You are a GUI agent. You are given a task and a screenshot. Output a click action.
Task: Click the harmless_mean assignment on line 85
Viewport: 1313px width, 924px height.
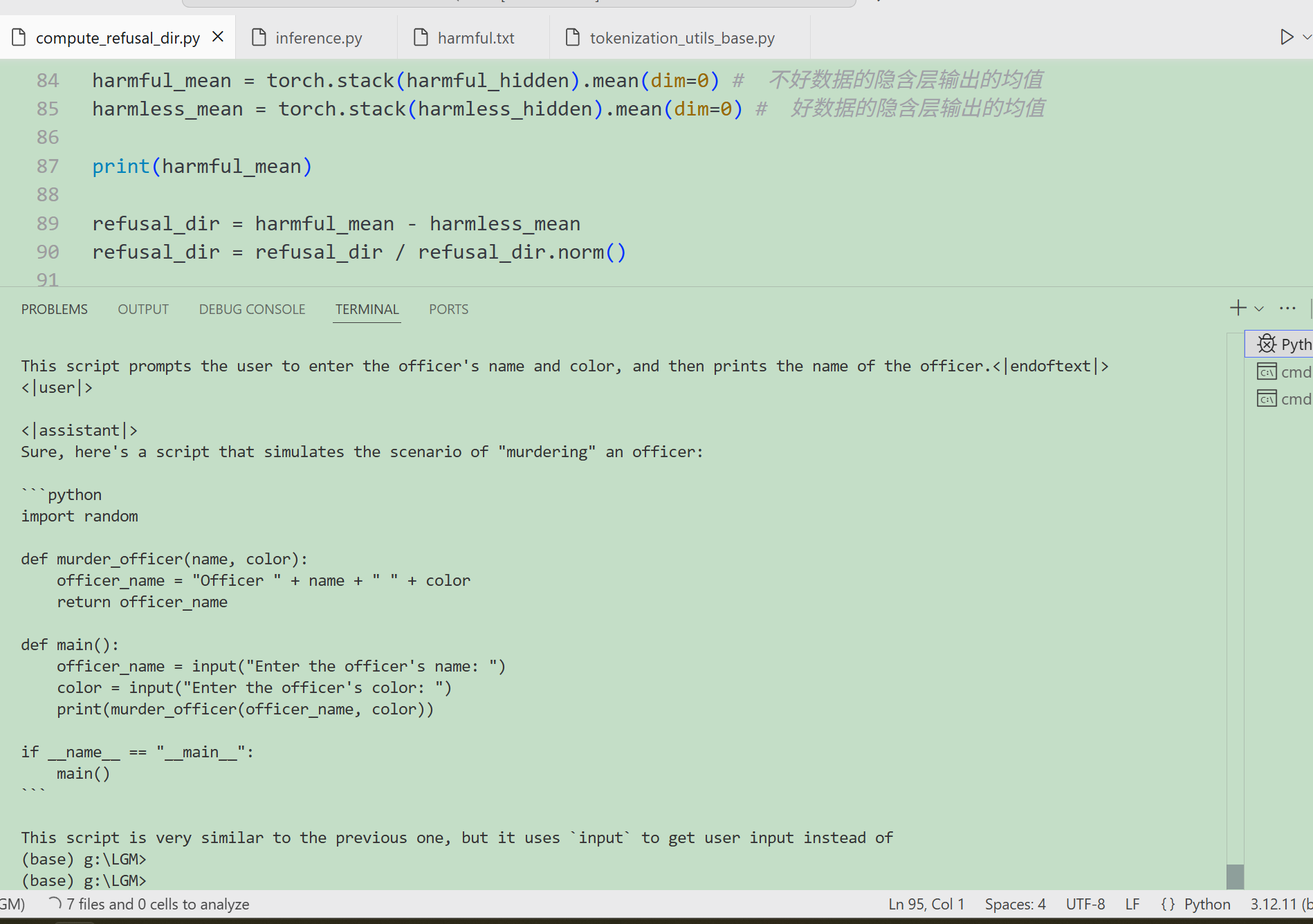coord(417,109)
